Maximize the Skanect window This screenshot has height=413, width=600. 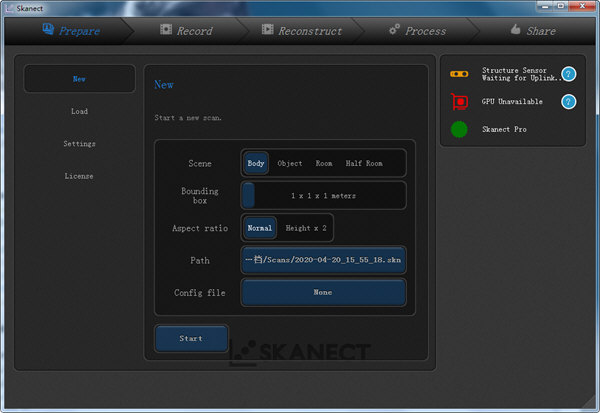561,6
